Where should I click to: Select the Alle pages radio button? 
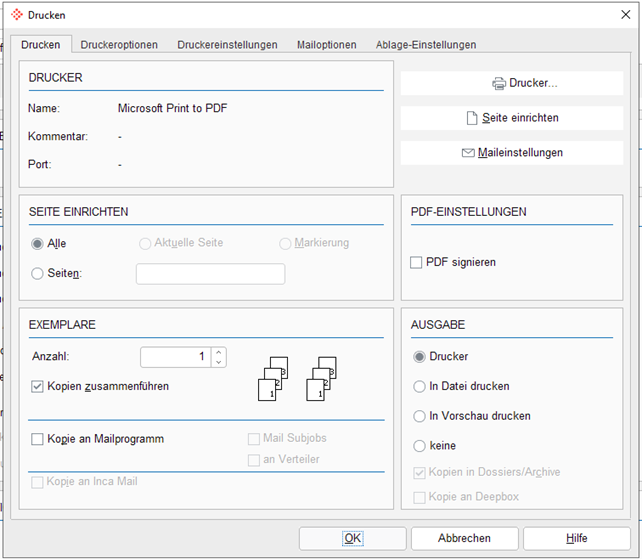(37, 244)
